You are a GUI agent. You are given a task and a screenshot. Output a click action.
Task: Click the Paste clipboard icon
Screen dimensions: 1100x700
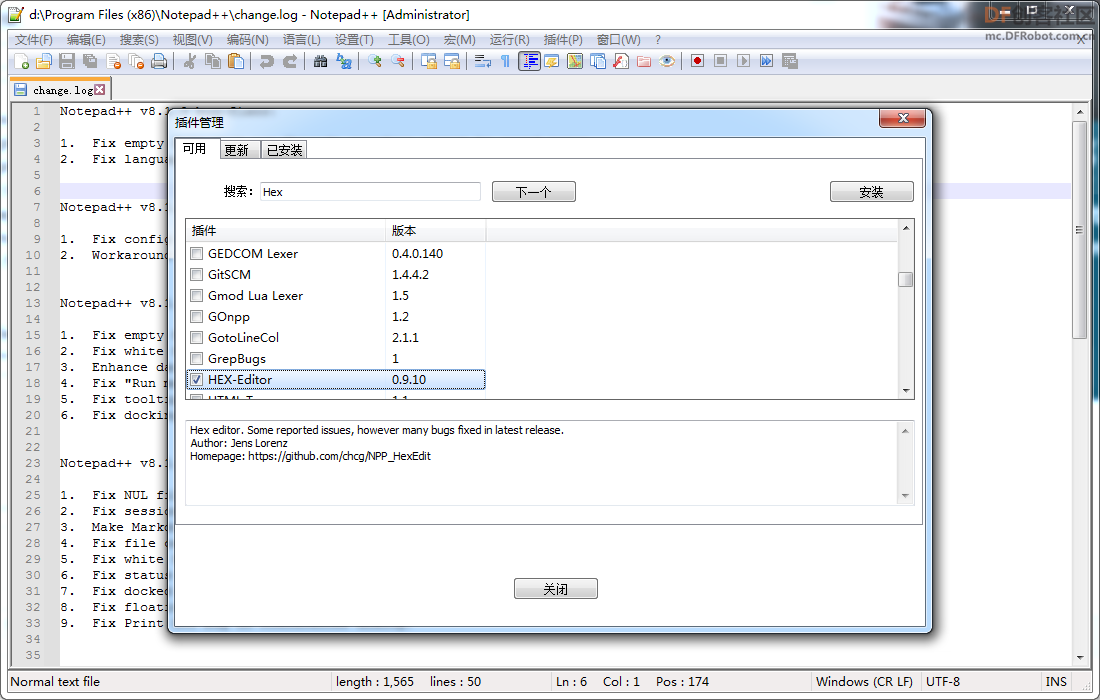[x=236, y=62]
